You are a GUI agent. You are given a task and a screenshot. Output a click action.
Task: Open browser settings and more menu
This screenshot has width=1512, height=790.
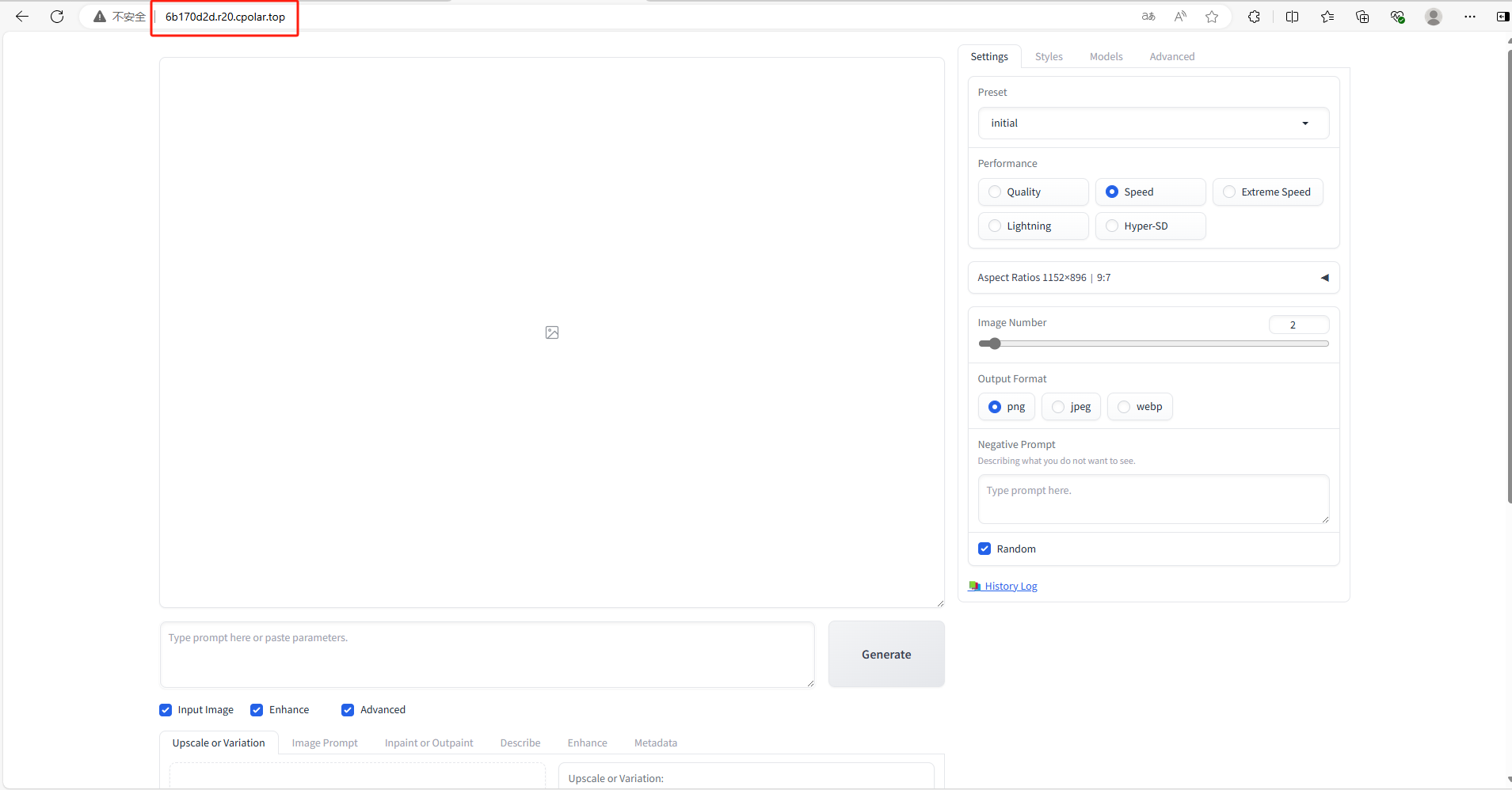(x=1470, y=17)
